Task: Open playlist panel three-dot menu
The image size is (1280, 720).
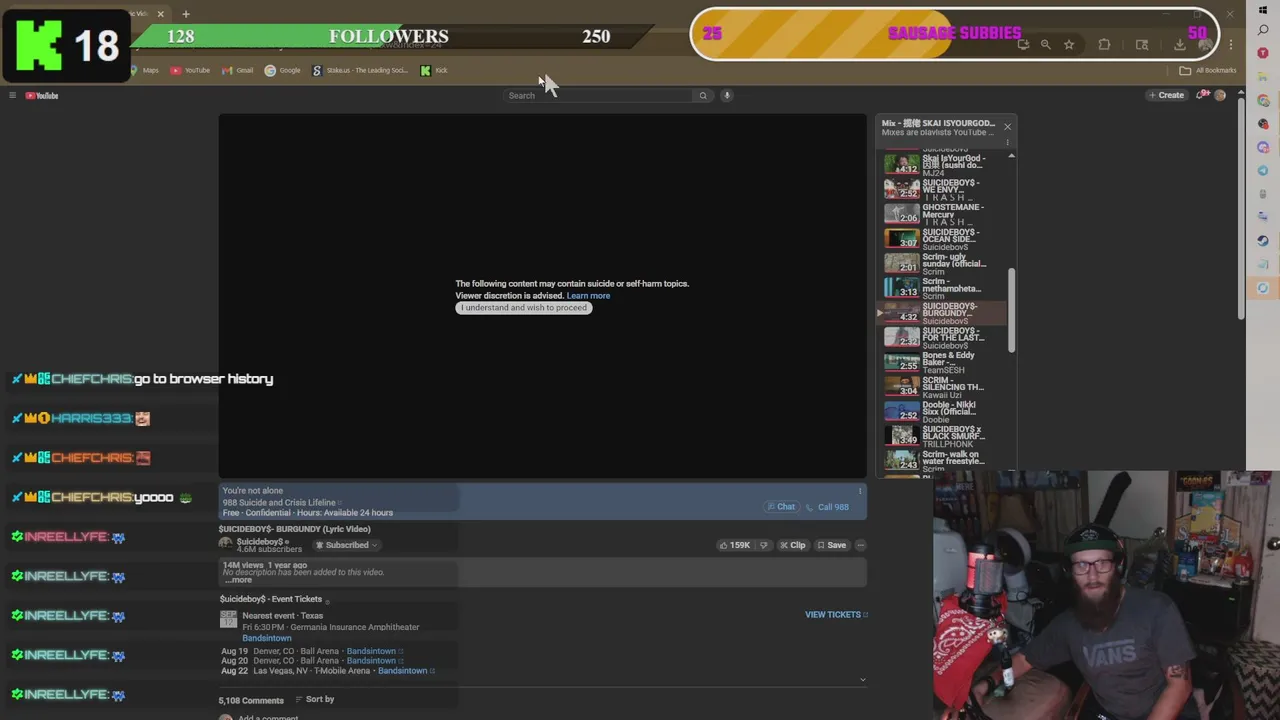Action: click(1007, 142)
